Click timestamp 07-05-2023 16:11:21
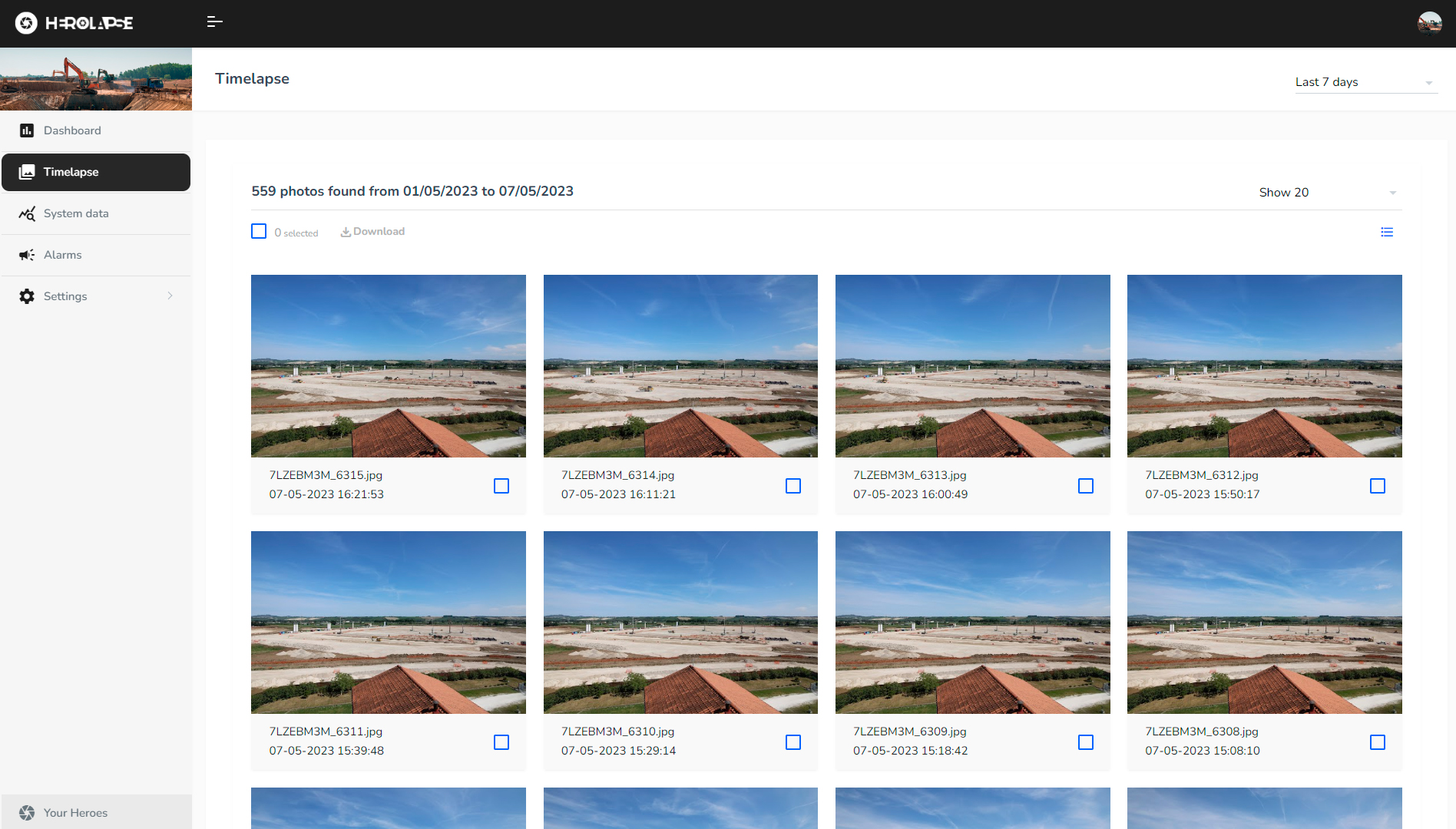1456x829 pixels. pyautogui.click(x=618, y=495)
